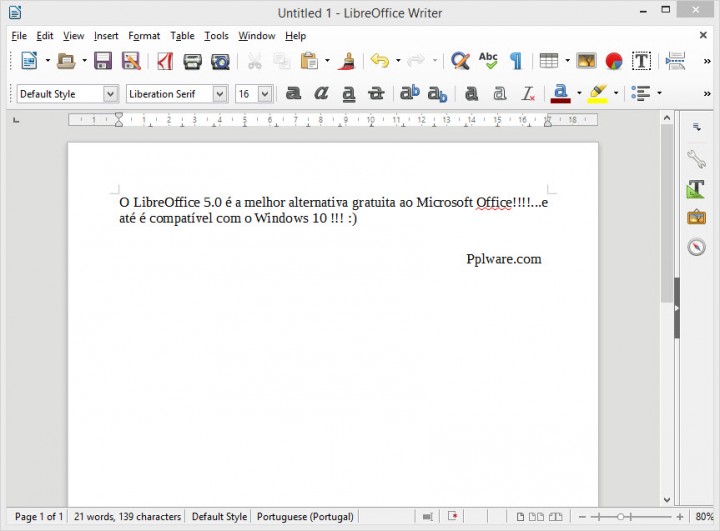Image resolution: width=720 pixels, height=531 pixels.
Task: Insert an image
Action: pyautogui.click(x=586, y=61)
